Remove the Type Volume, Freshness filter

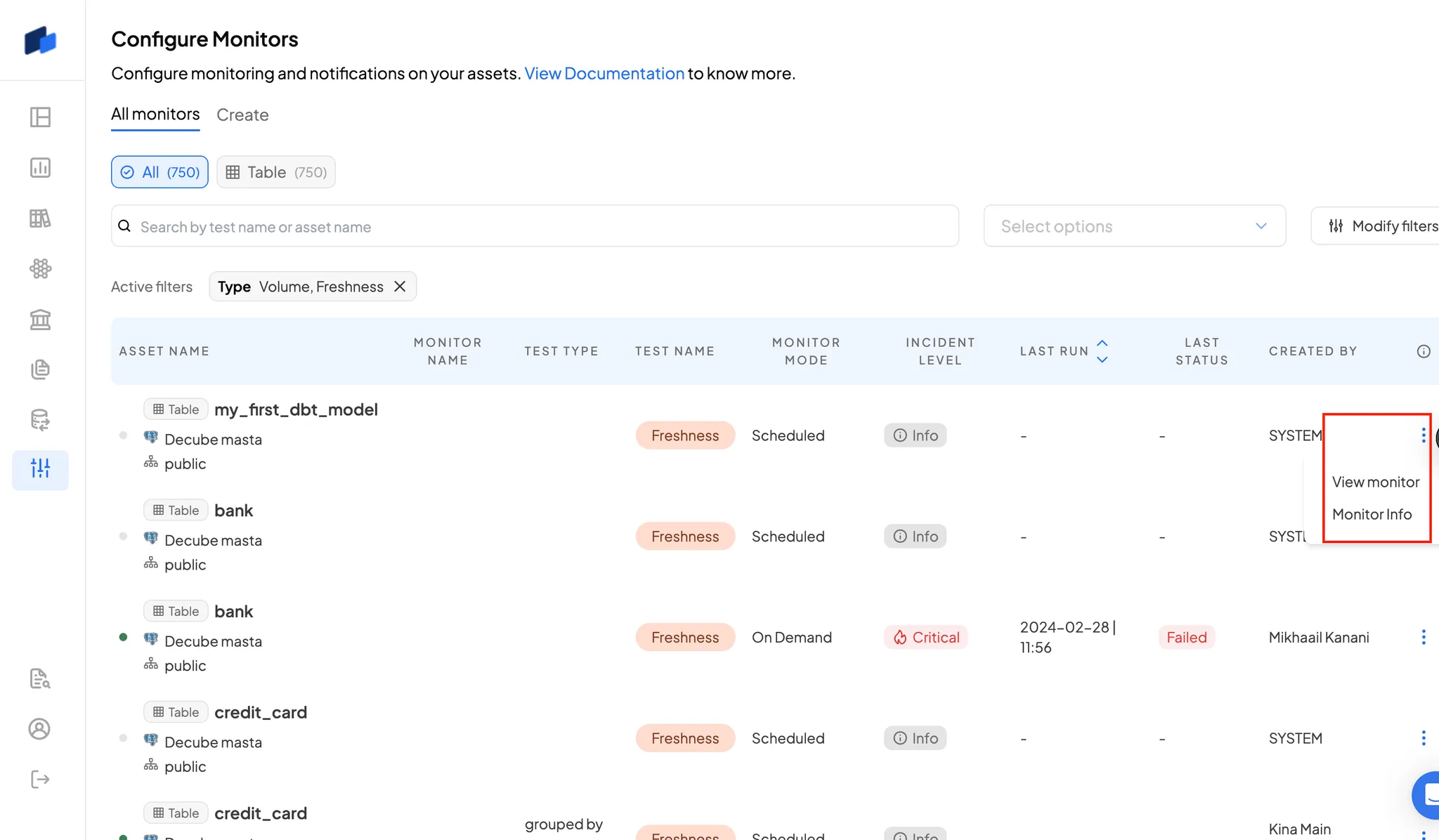(400, 287)
